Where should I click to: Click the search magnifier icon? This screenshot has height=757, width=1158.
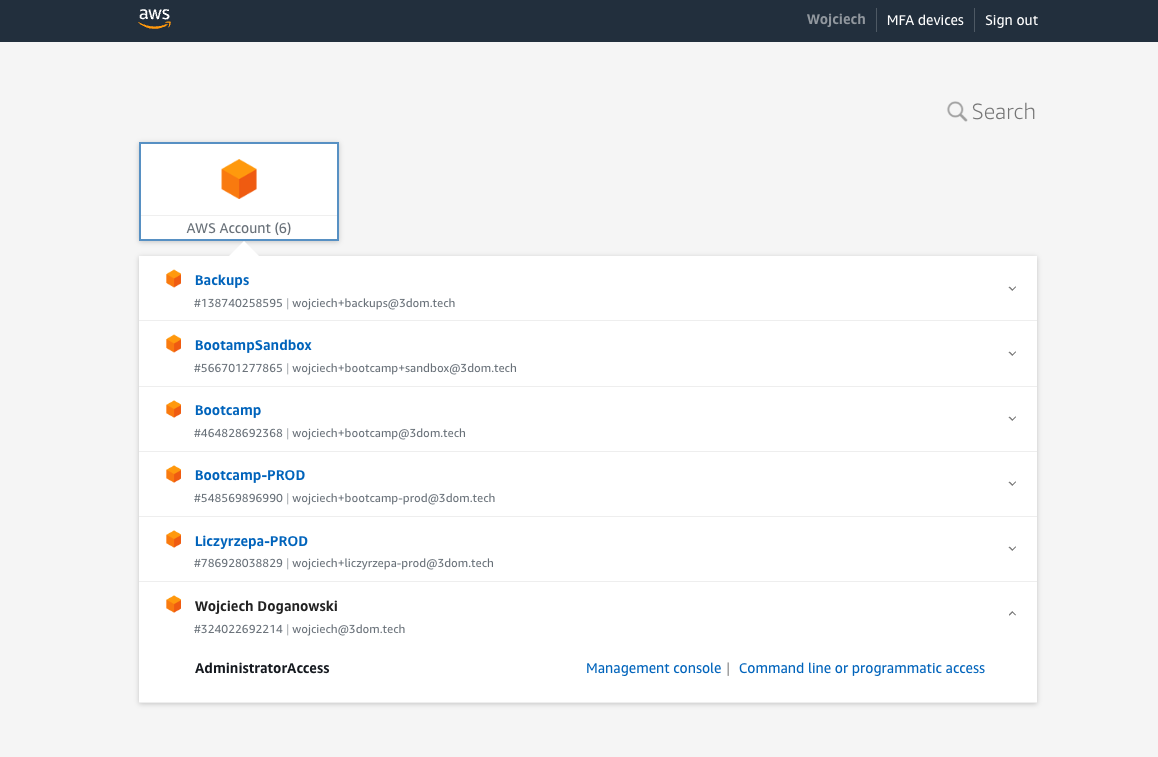[956, 112]
